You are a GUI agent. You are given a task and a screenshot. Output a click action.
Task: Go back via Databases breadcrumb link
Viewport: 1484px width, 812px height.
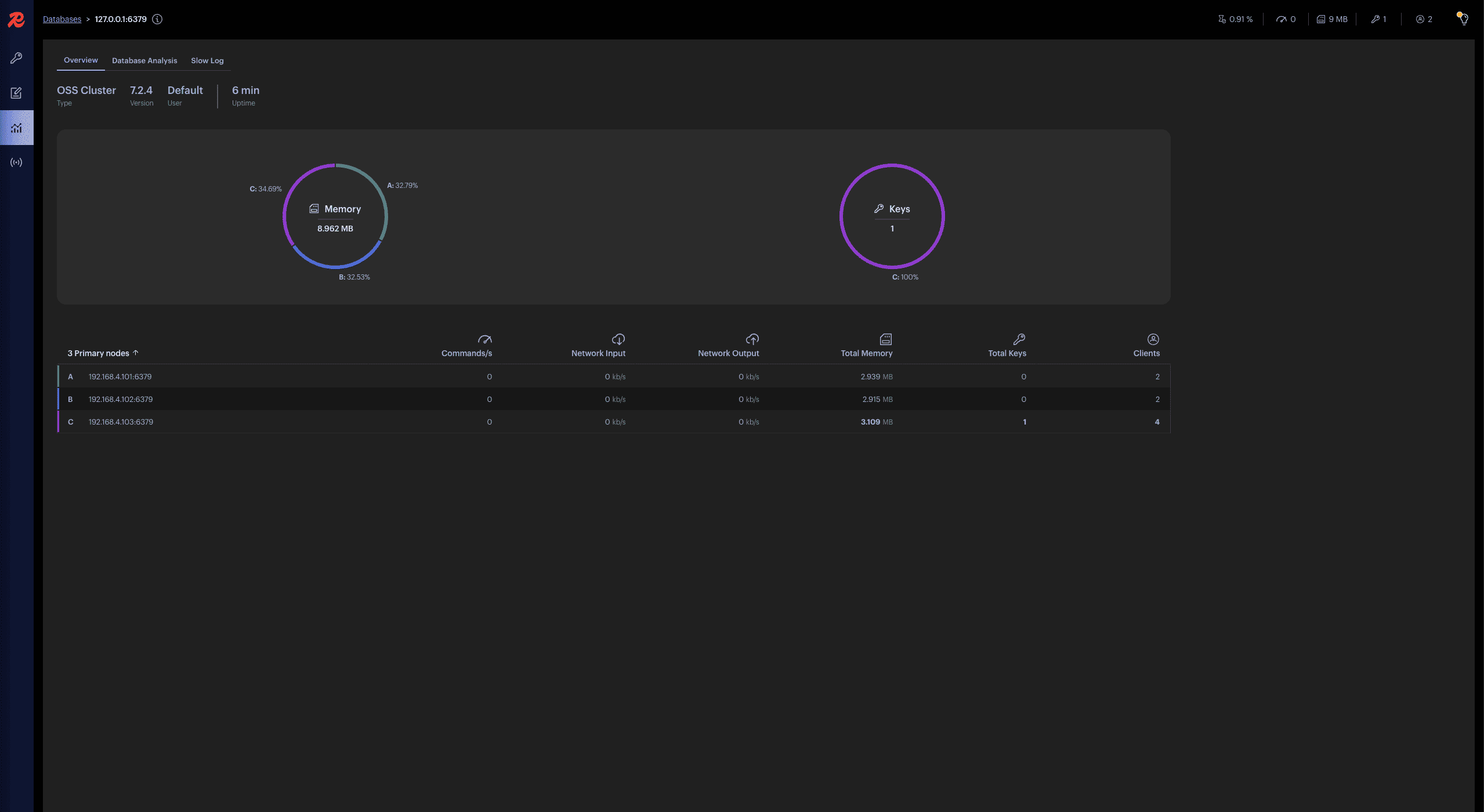click(x=62, y=19)
